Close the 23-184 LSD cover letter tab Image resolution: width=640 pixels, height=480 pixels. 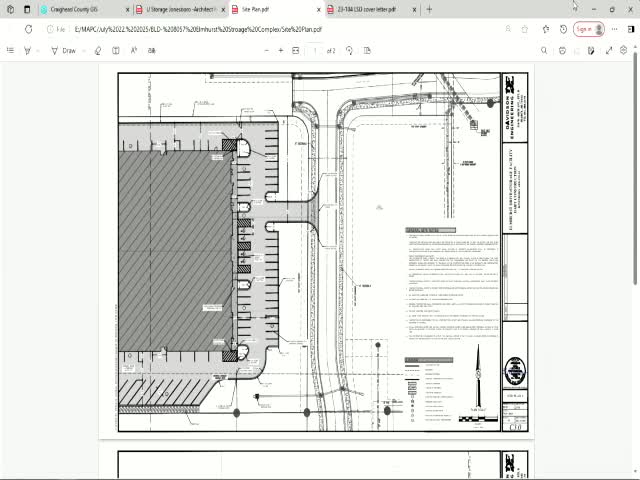pyautogui.click(x=414, y=9)
